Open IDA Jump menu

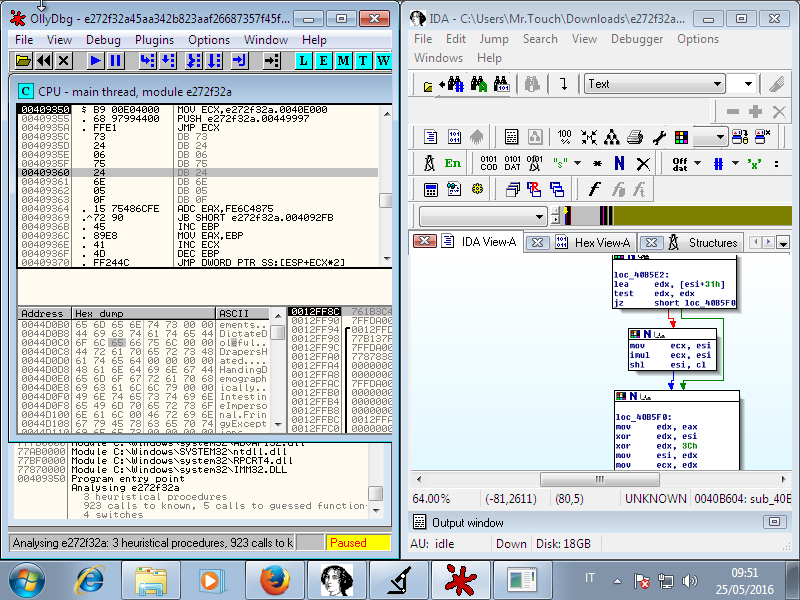click(x=494, y=39)
